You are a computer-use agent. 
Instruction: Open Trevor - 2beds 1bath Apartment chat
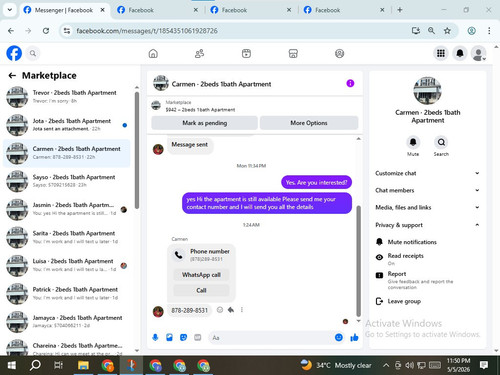click(x=67, y=97)
